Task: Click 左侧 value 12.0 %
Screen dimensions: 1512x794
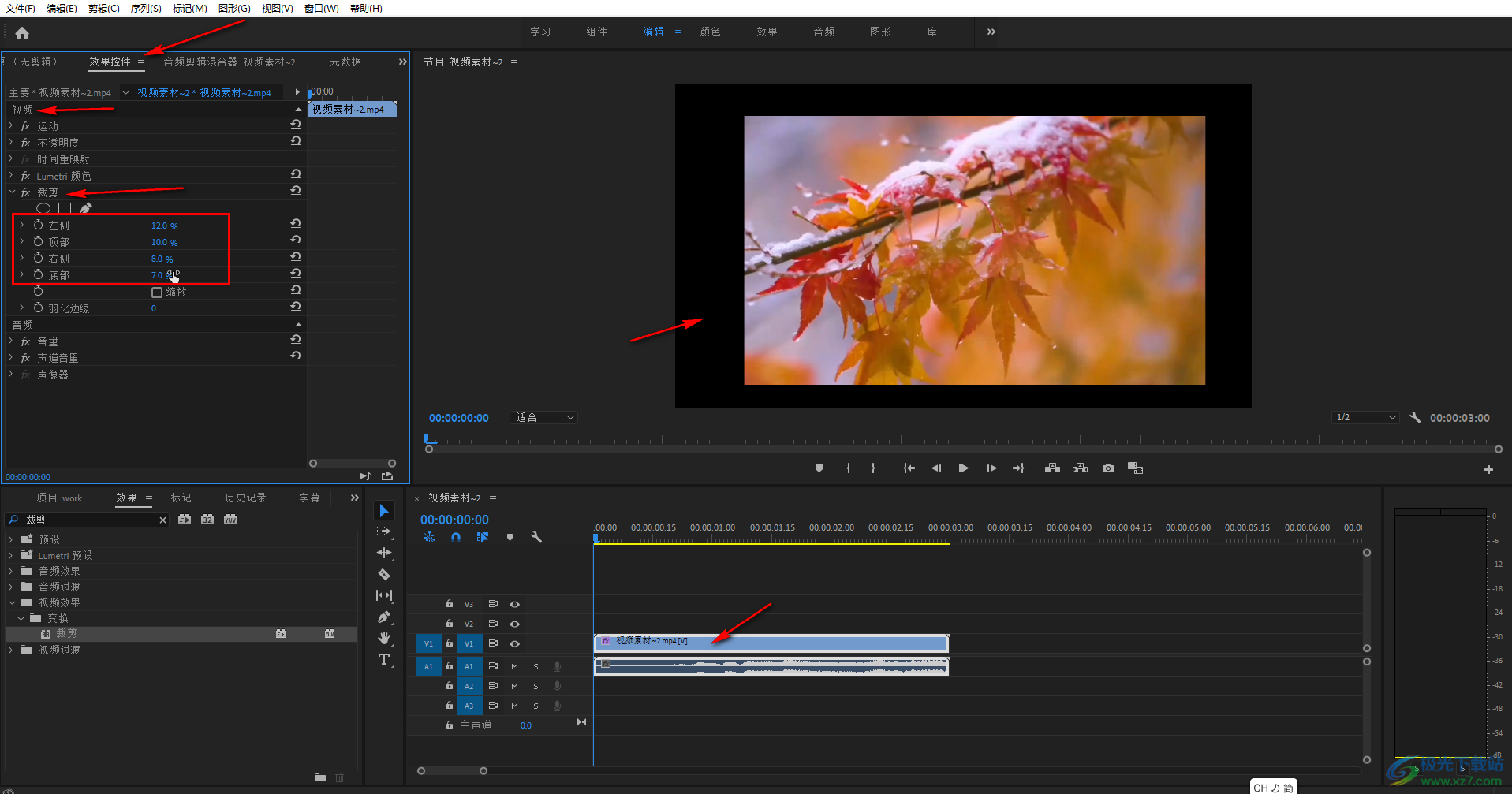Action: click(164, 226)
